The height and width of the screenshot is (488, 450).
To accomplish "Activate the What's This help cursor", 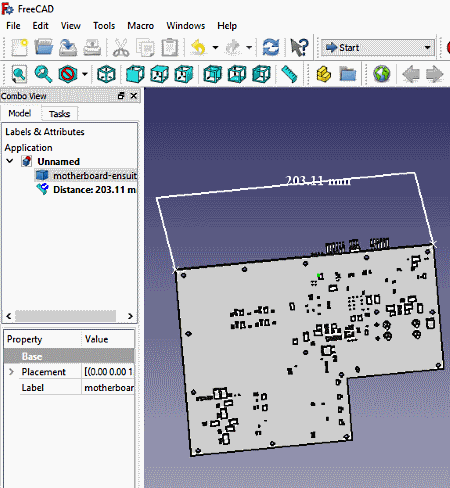I will coord(299,47).
